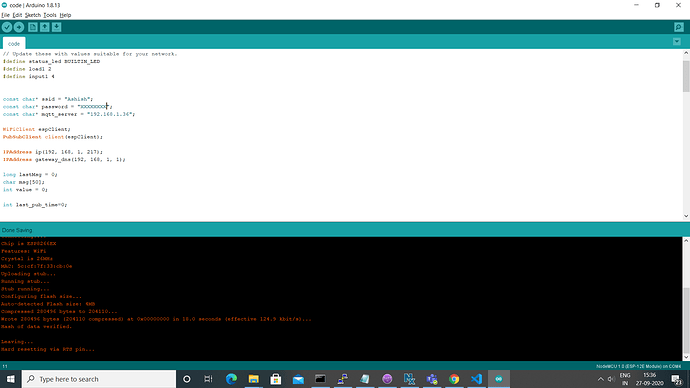Click the Upload arrow button

[x=19, y=27]
